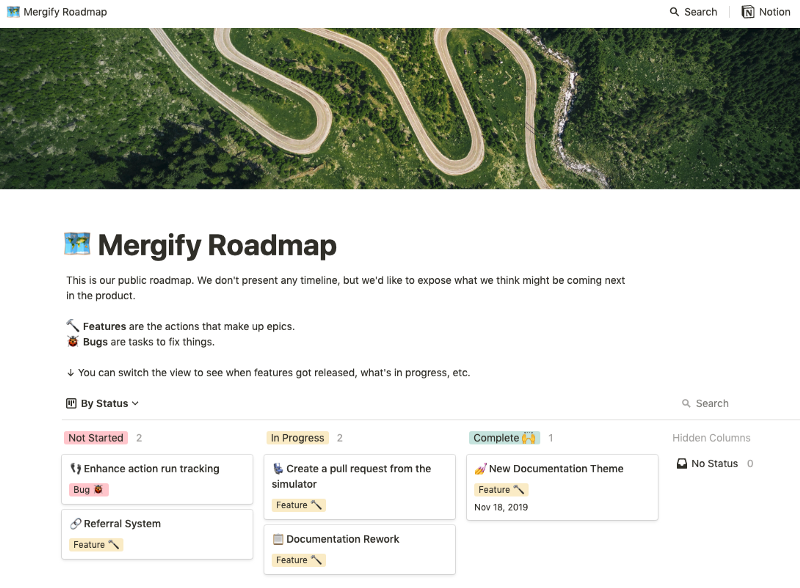Click the Notion link in top bar

[766, 12]
